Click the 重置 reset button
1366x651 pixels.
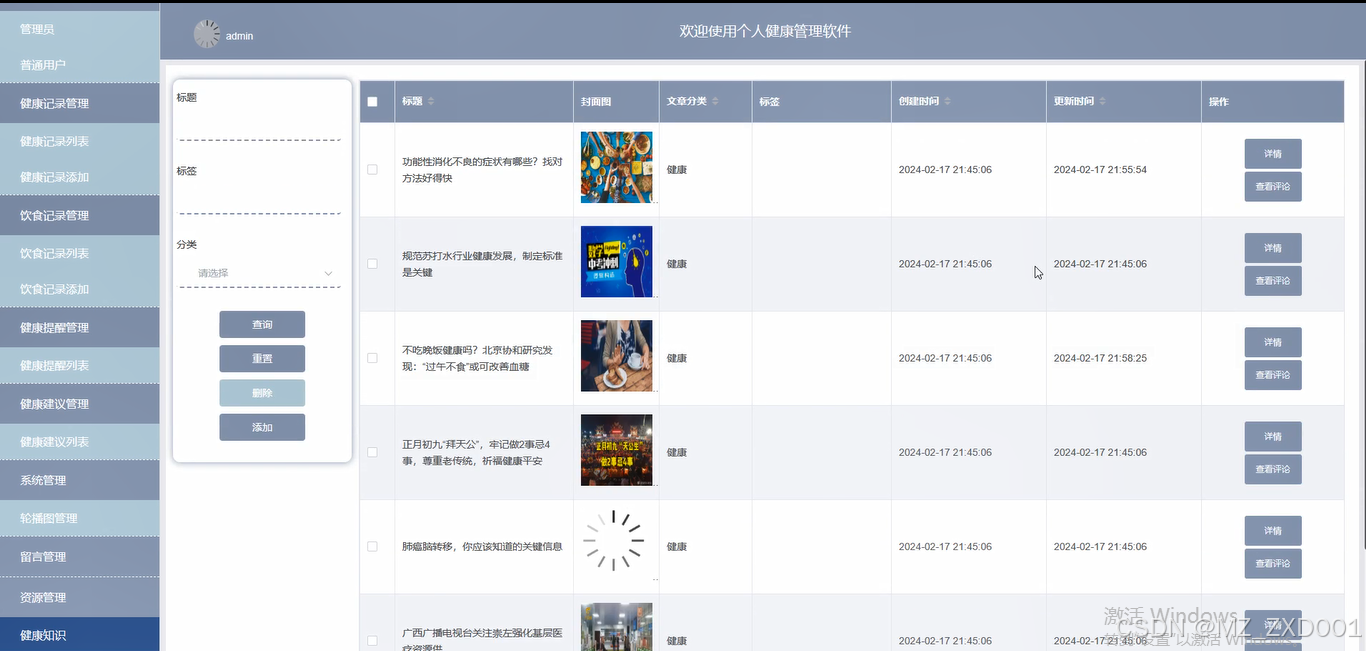point(262,359)
